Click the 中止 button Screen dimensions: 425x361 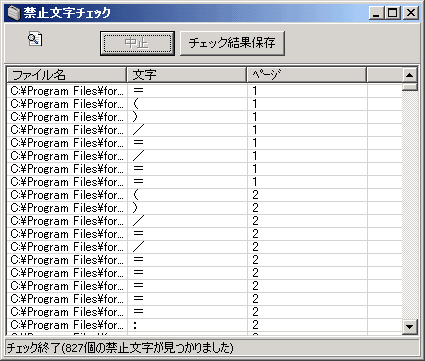(137, 43)
